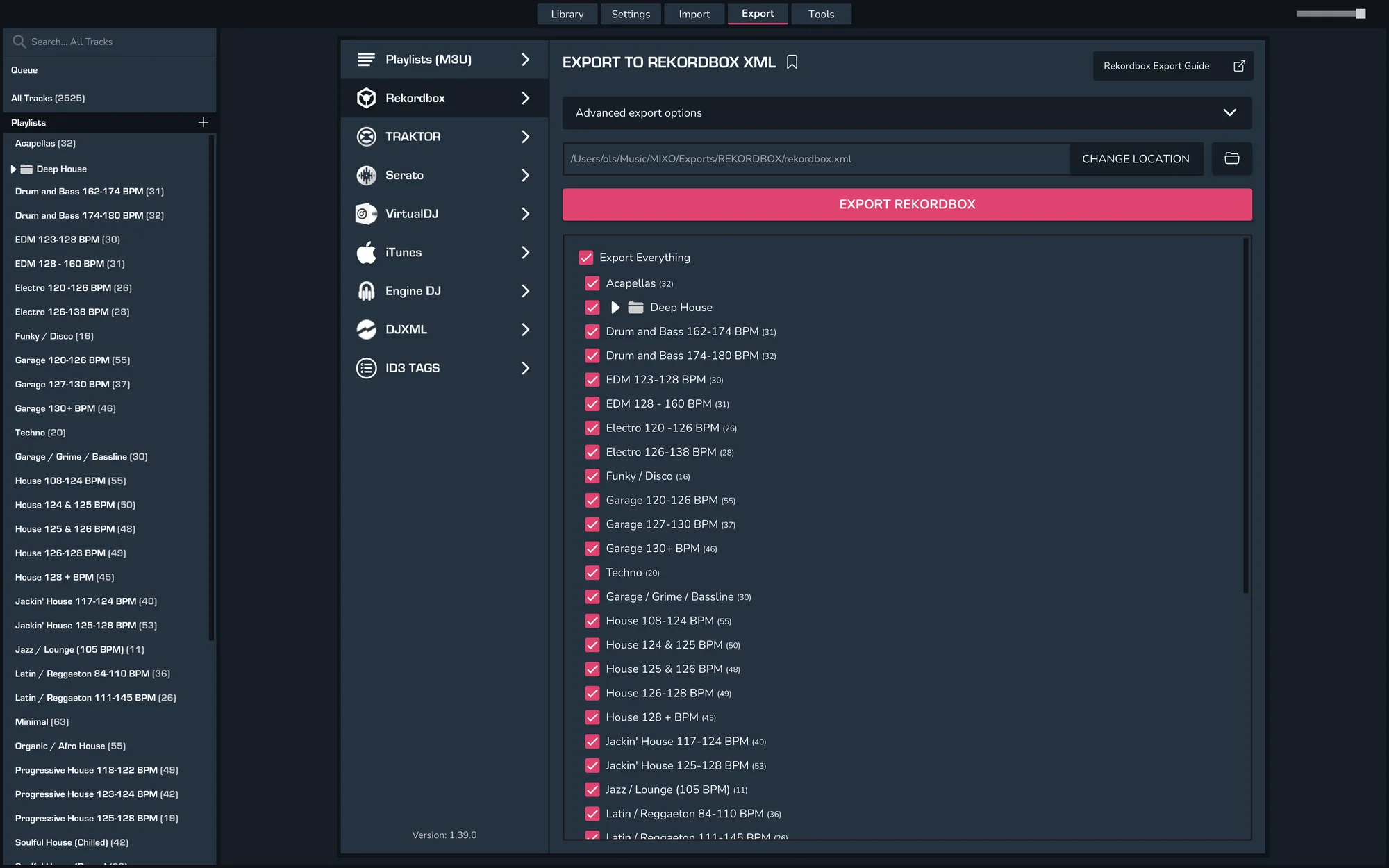The image size is (1389, 868).
Task: Click the TRAKTOR logo icon
Action: 366,137
